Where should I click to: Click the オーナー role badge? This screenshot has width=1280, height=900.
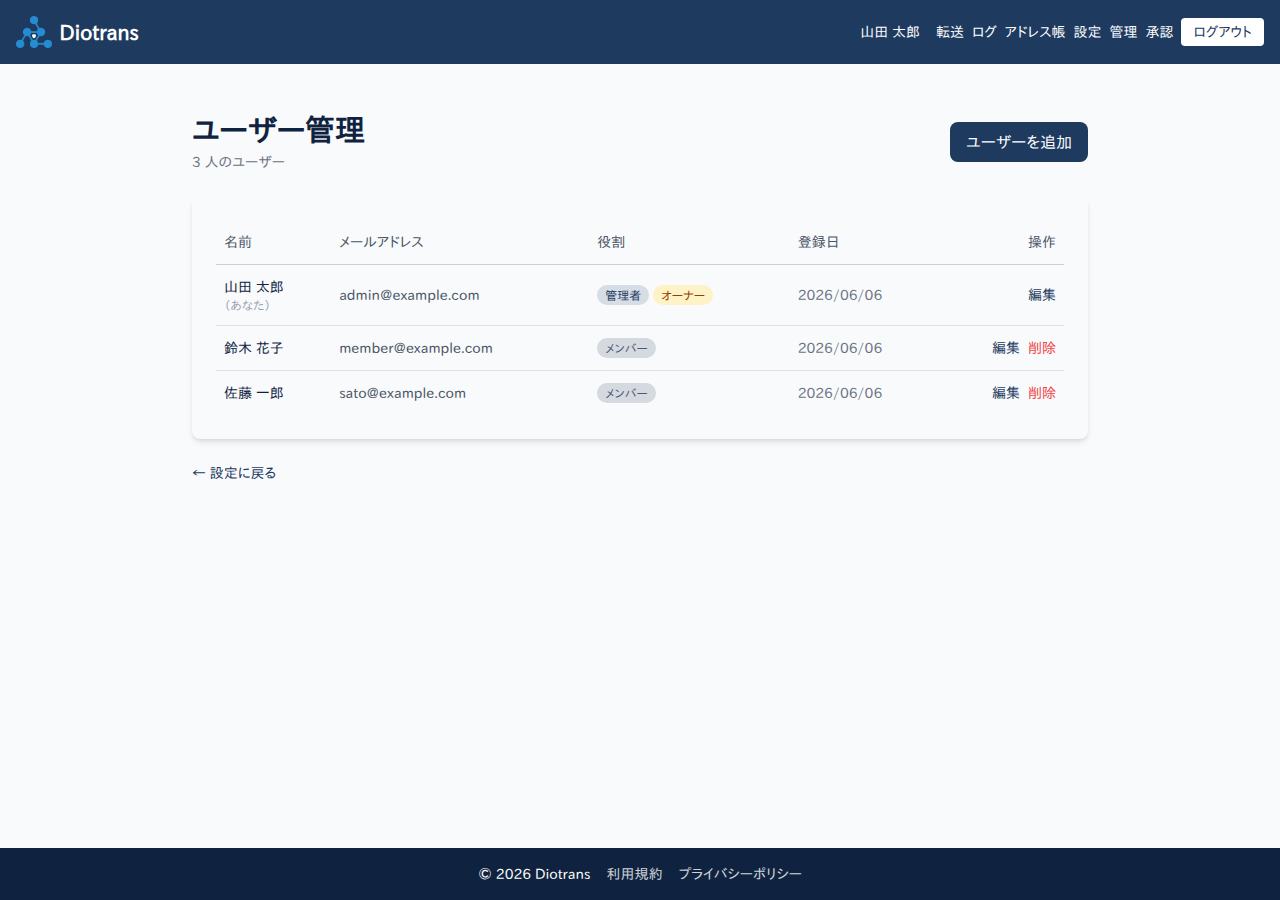[683, 295]
